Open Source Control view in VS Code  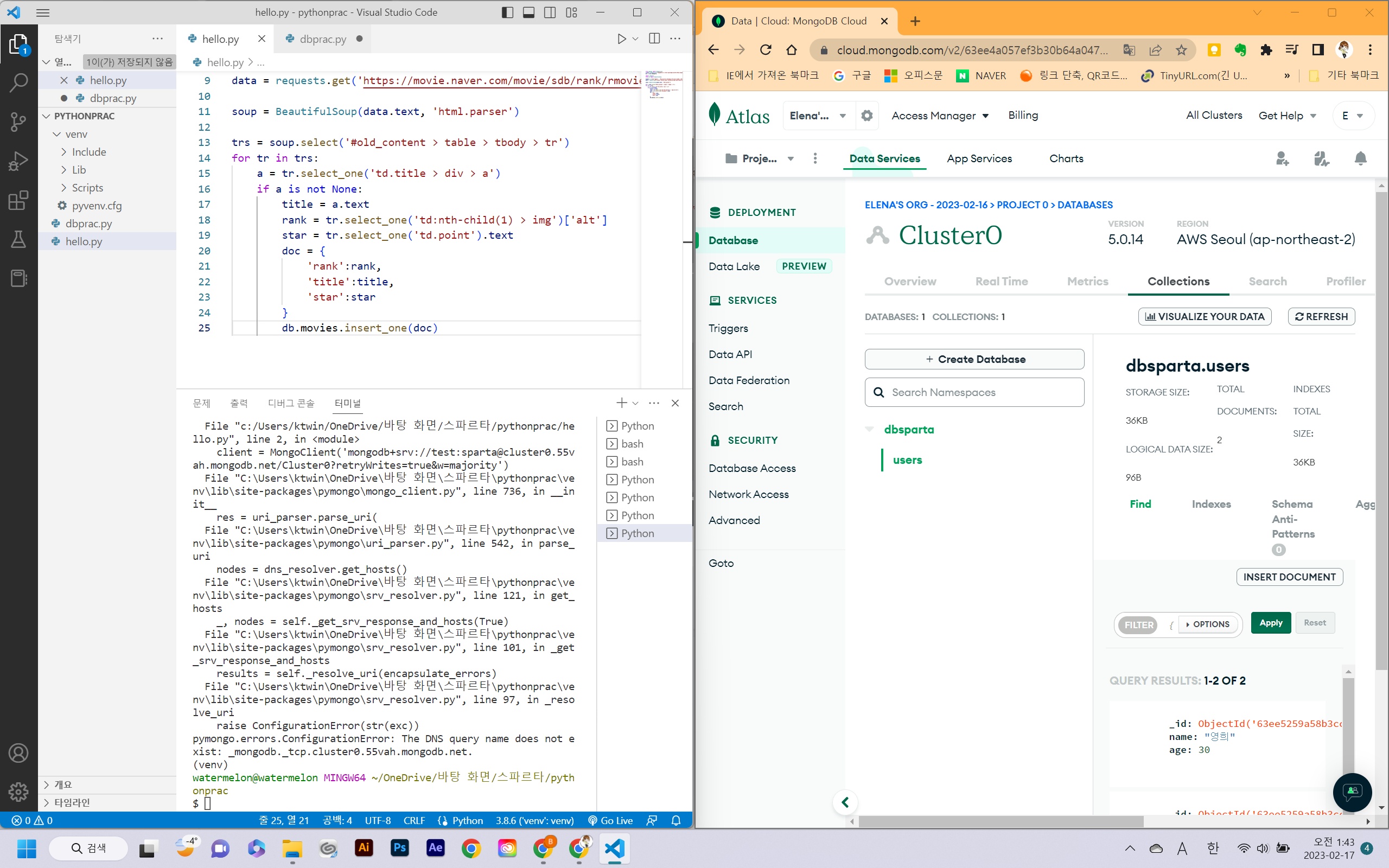pos(18,122)
